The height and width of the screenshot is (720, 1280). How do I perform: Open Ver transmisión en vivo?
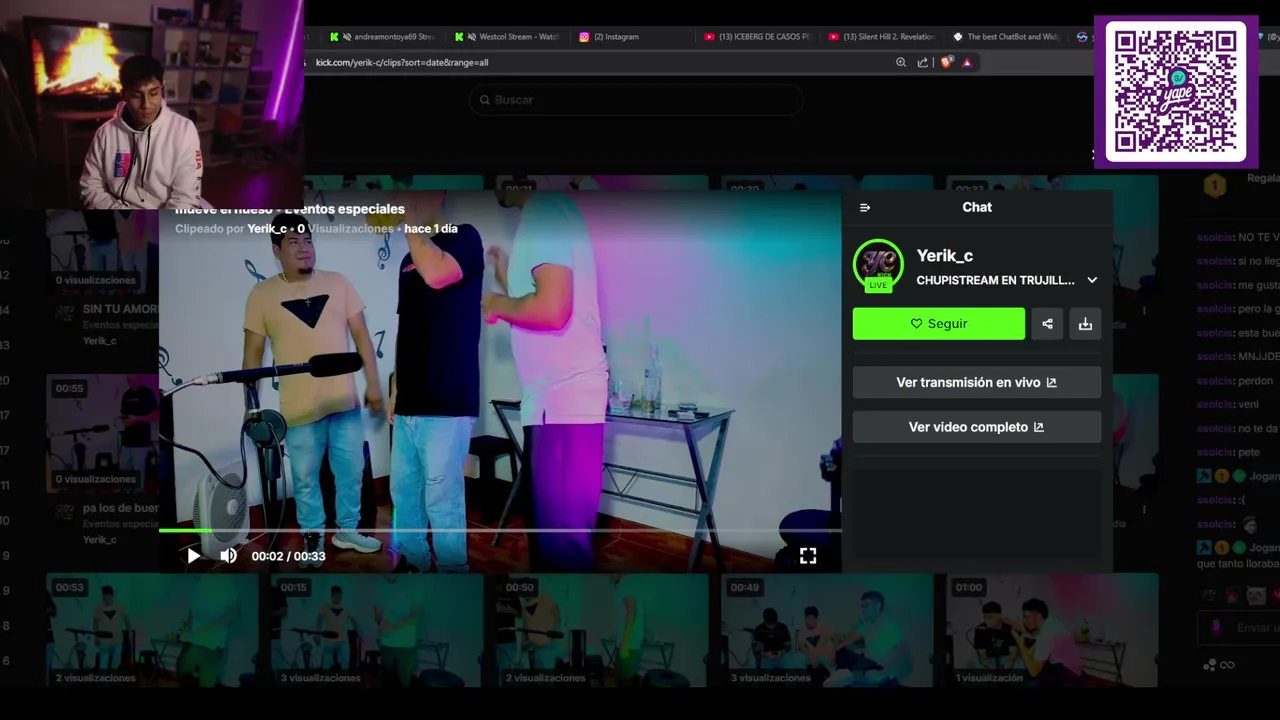[x=977, y=382]
